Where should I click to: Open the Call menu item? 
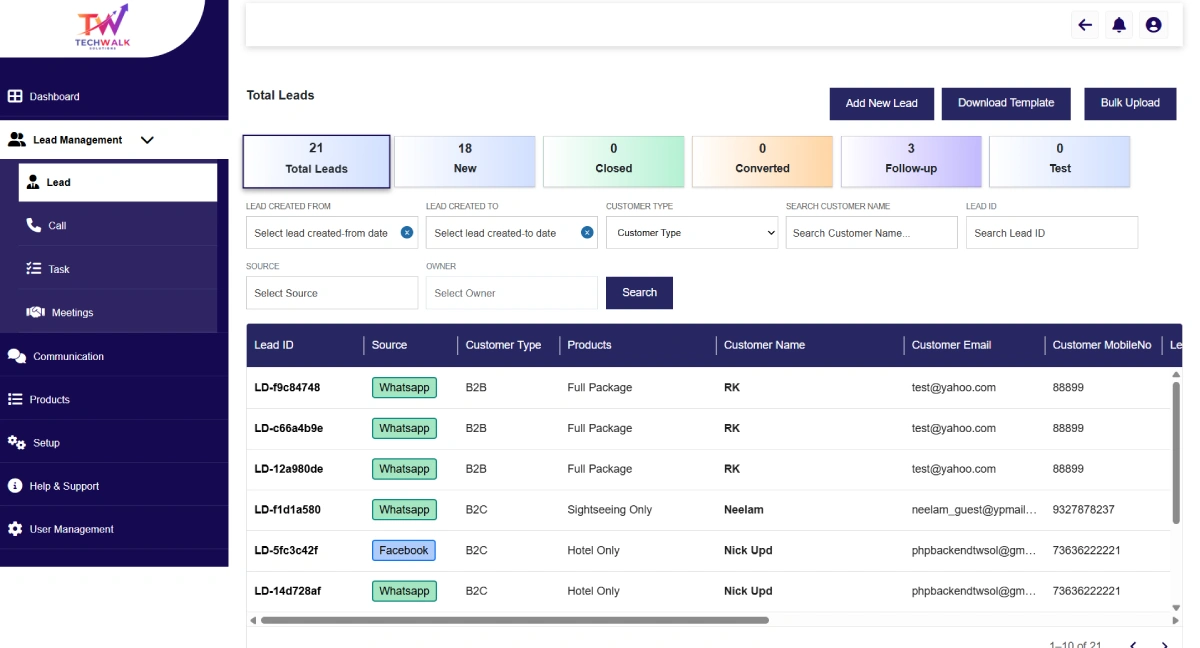coord(57,226)
